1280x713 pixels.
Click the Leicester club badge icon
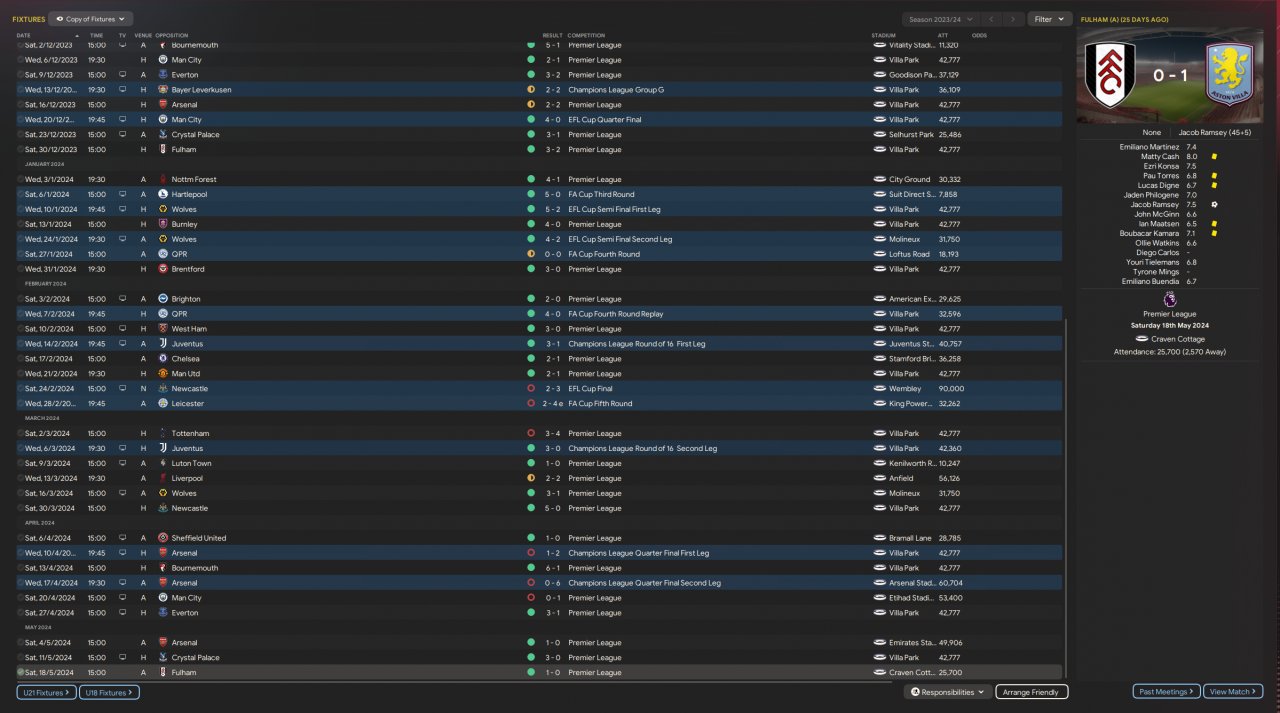click(x=163, y=403)
